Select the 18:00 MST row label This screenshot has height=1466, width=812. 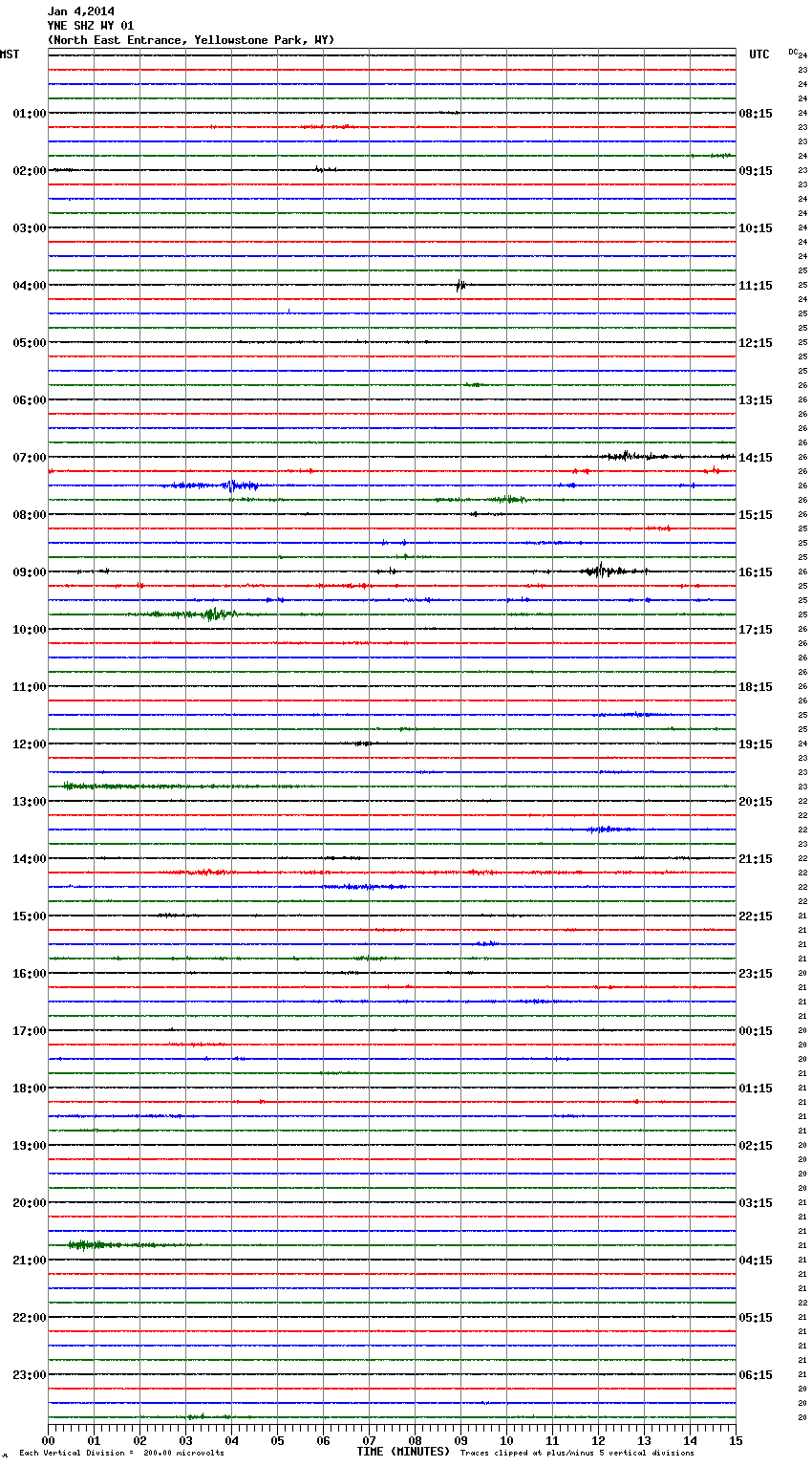pyautogui.click(x=30, y=1088)
